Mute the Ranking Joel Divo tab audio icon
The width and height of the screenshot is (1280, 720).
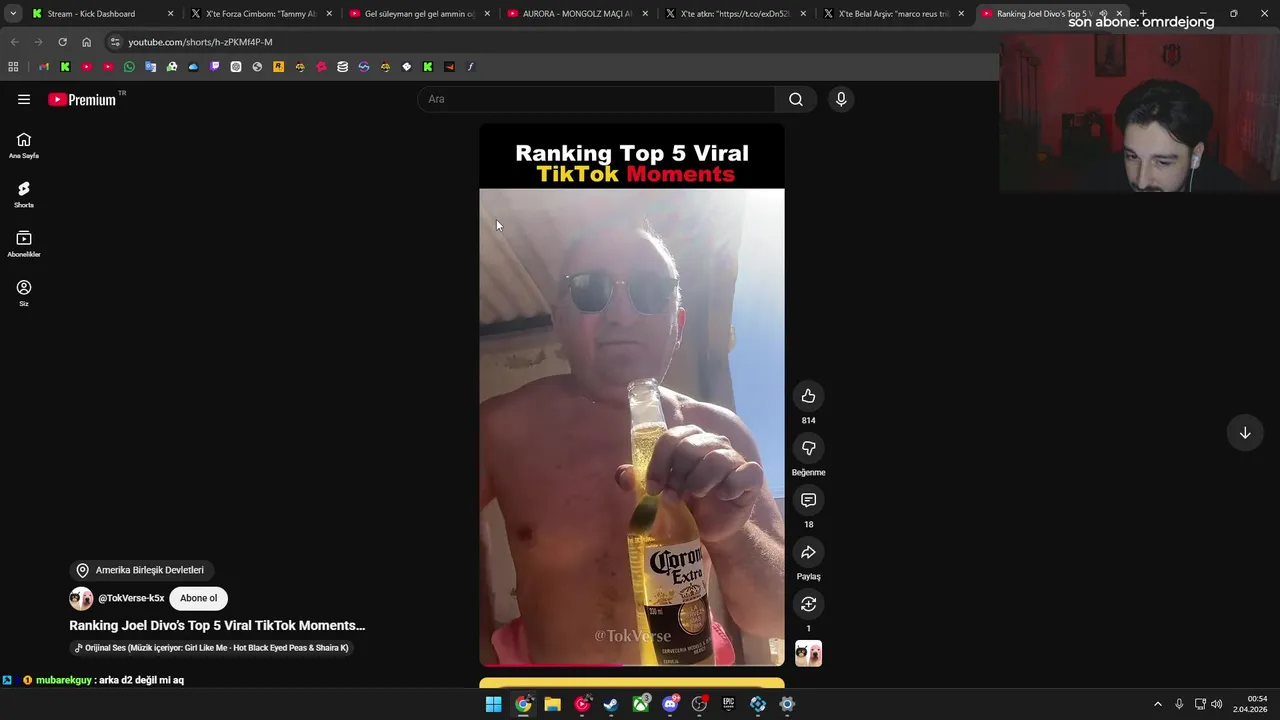pyautogui.click(x=1103, y=14)
